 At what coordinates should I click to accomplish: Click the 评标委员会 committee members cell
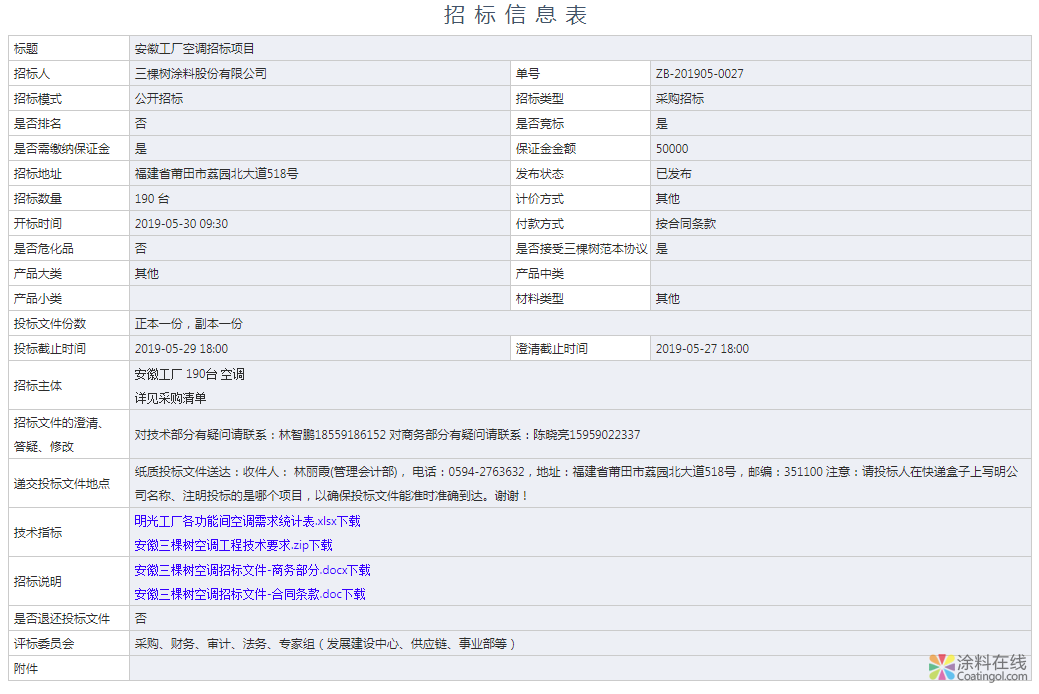330,643
